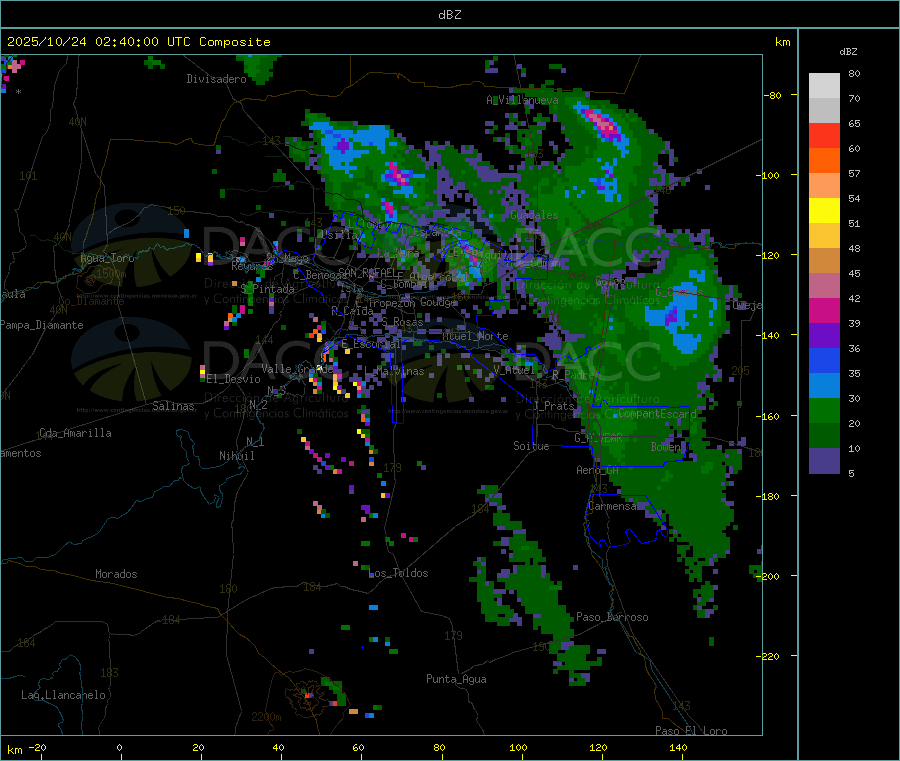Screen dimensions: 900x761
Task: Click the Pampa_Diamante map label
Action: [x=41, y=325]
